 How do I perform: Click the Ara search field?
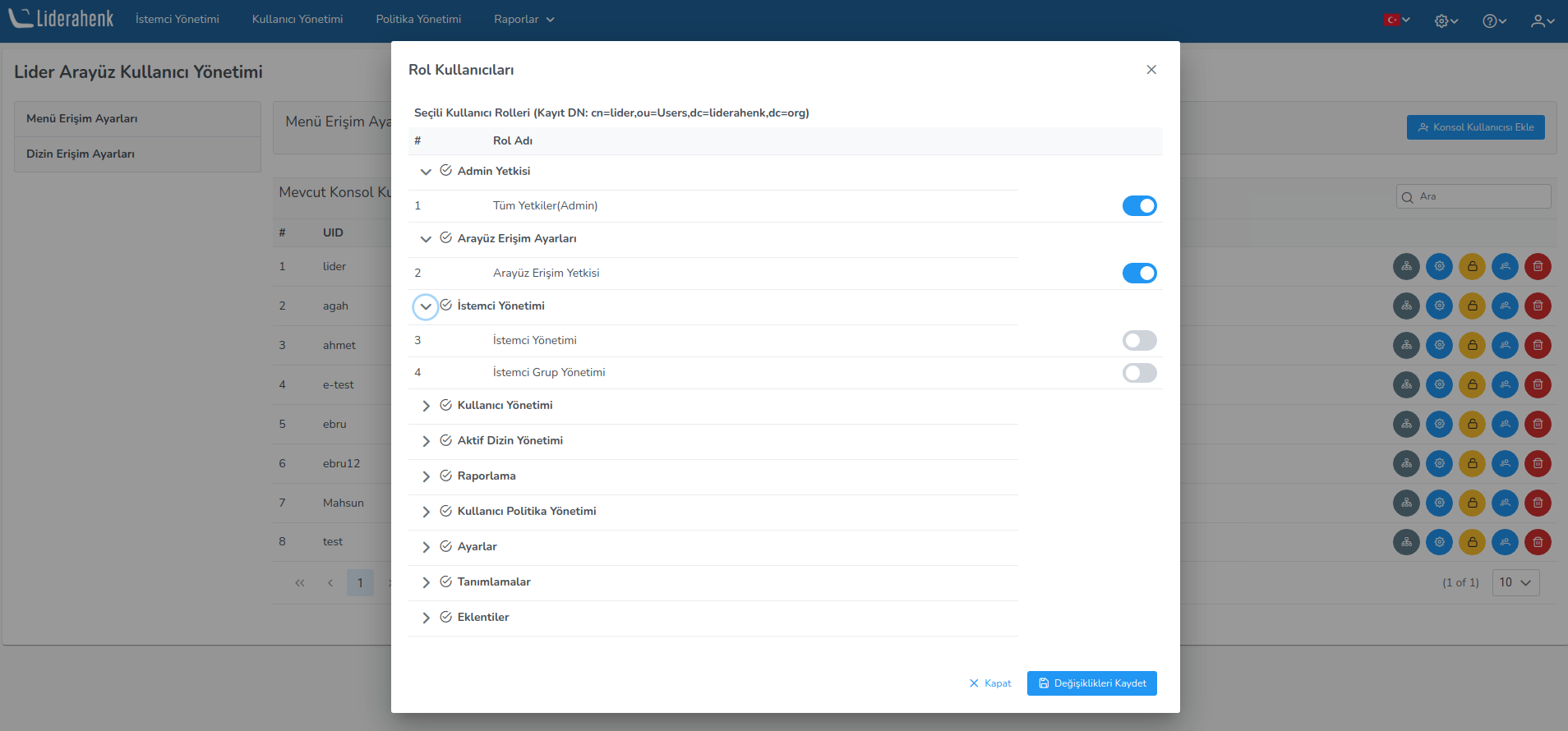tap(1473, 196)
